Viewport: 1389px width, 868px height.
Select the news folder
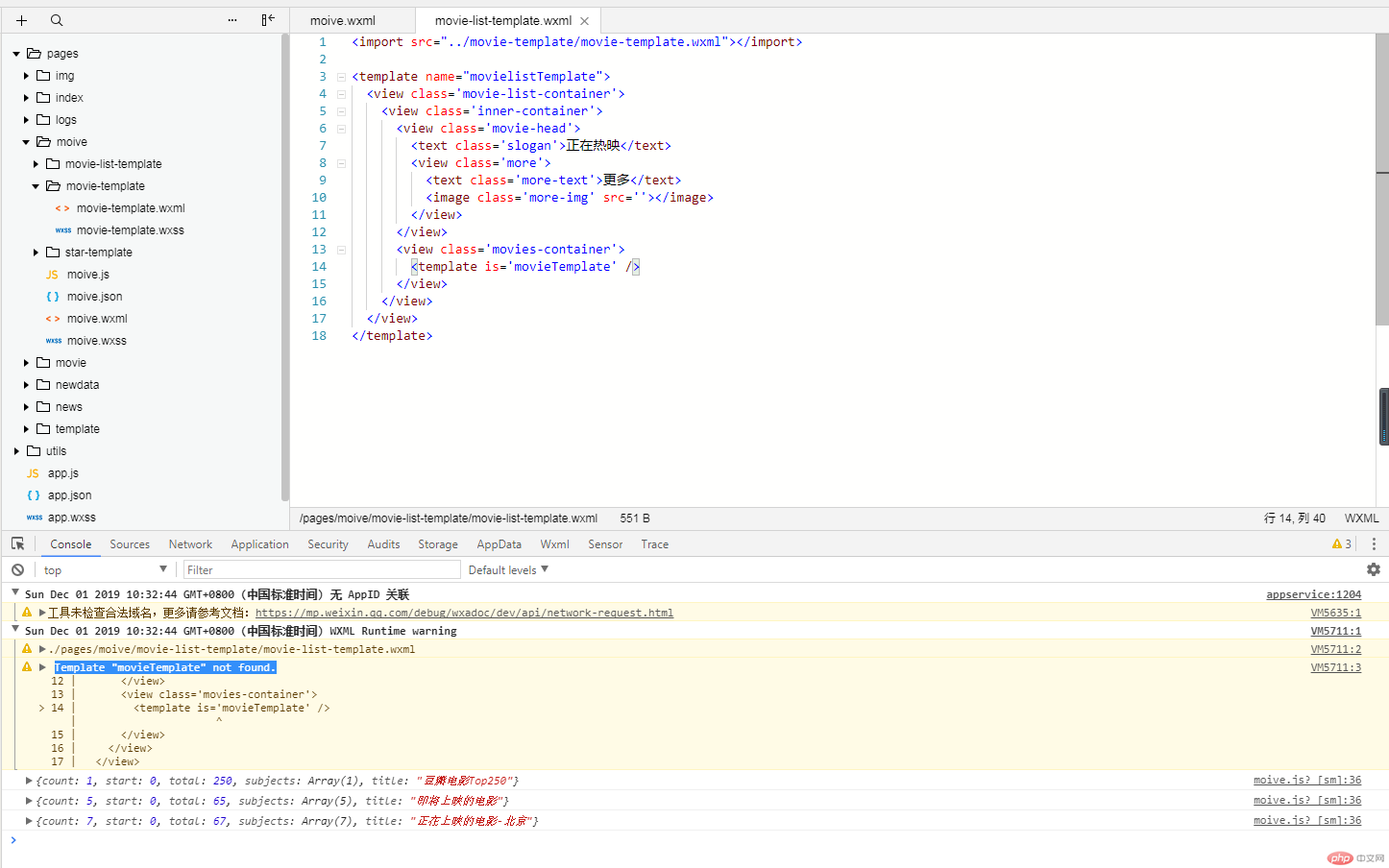68,407
